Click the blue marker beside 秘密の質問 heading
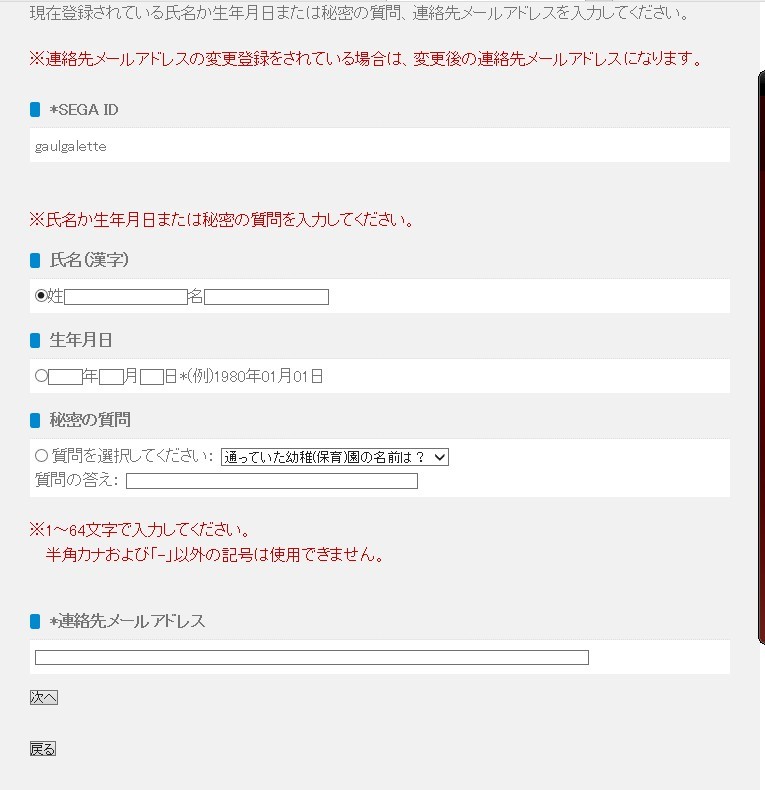This screenshot has width=765, height=790. (x=35, y=420)
